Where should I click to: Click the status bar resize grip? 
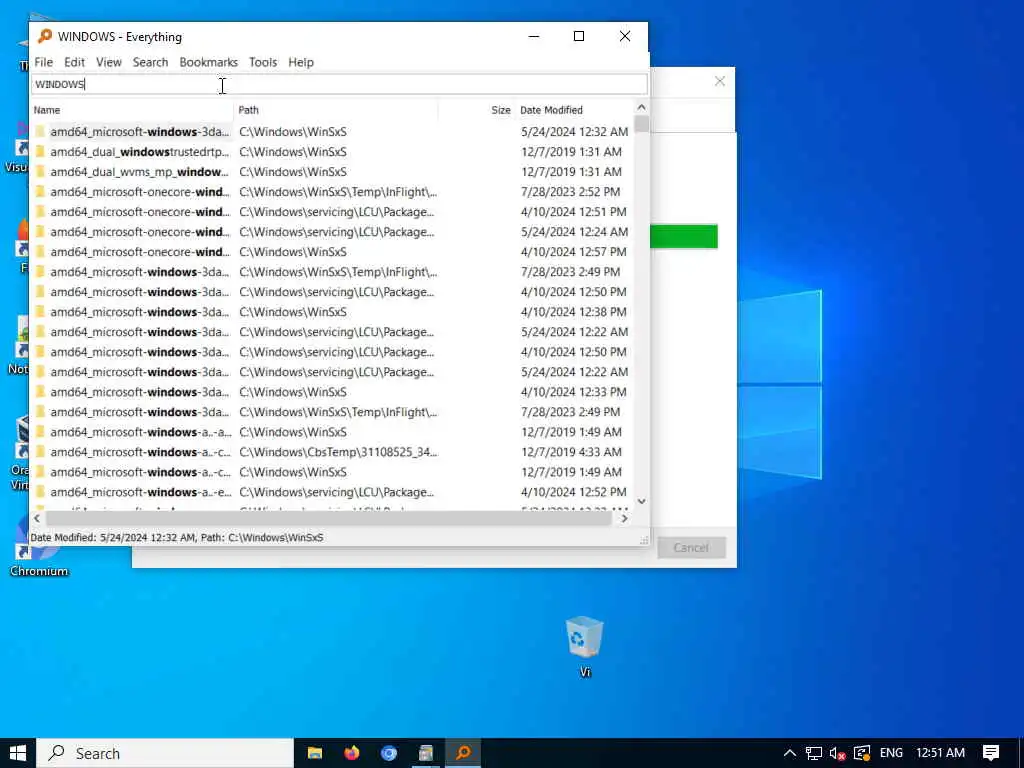644,539
